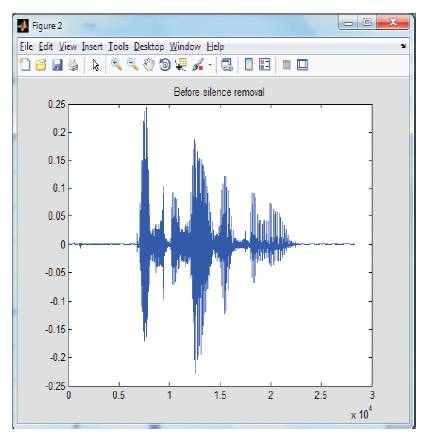The image size is (428, 439).
Task: Select the Edit Plot arrow tool
Action: [x=96, y=65]
